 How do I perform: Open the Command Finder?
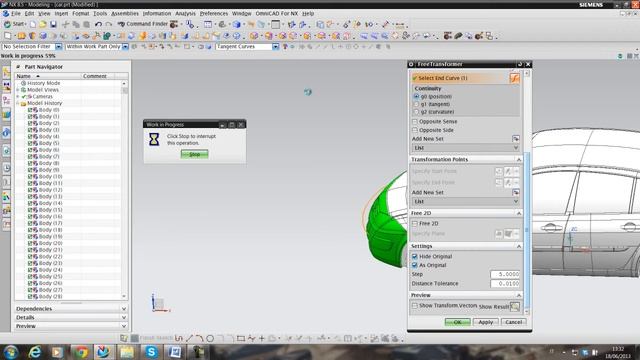pyautogui.click(x=143, y=24)
